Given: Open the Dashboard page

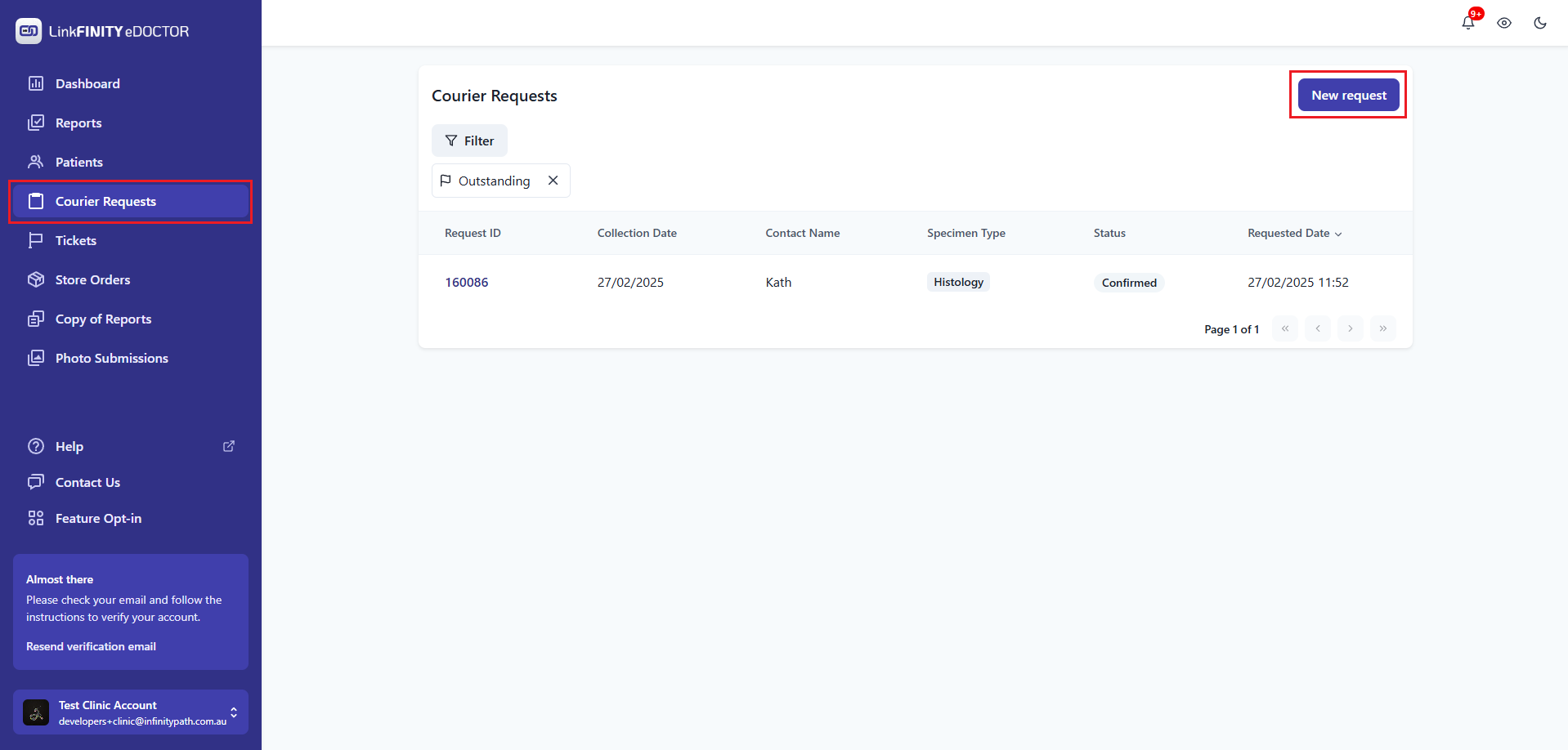Looking at the screenshot, I should [x=87, y=83].
